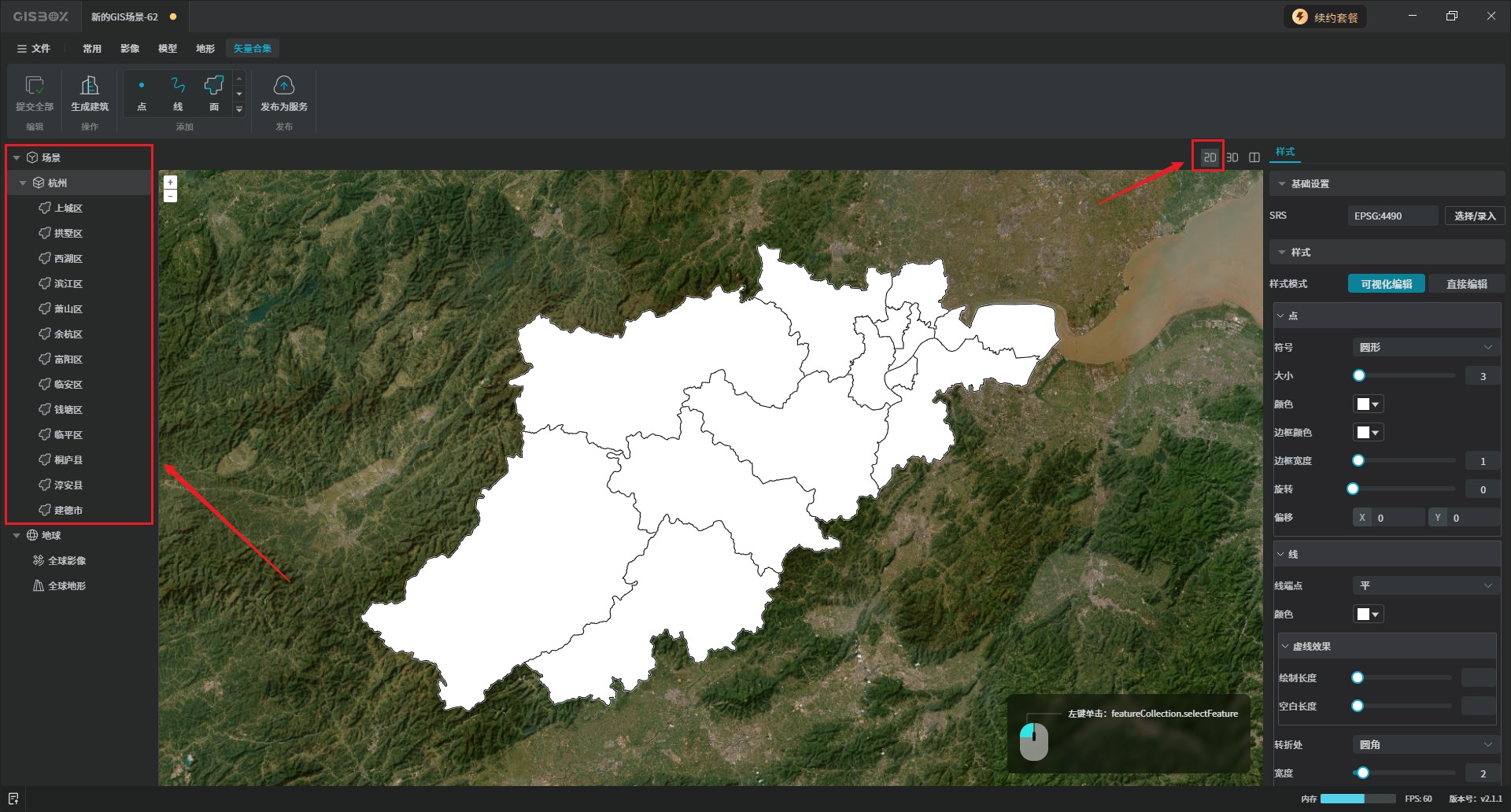Enable Direct Edit (直接编辑) style mode

(x=1466, y=284)
